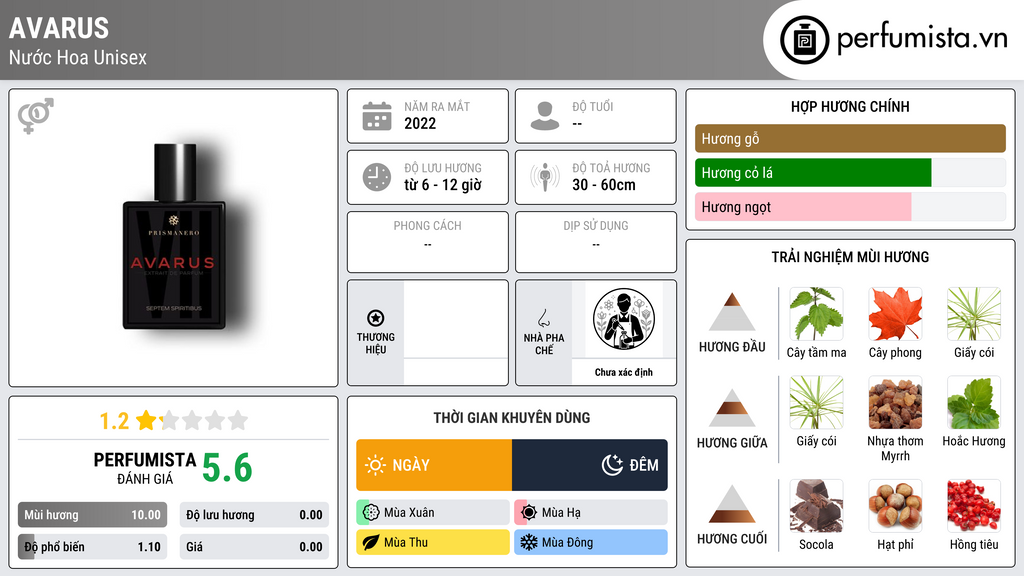Click the star rating row
This screenshot has height=576, width=1024.
[192, 420]
